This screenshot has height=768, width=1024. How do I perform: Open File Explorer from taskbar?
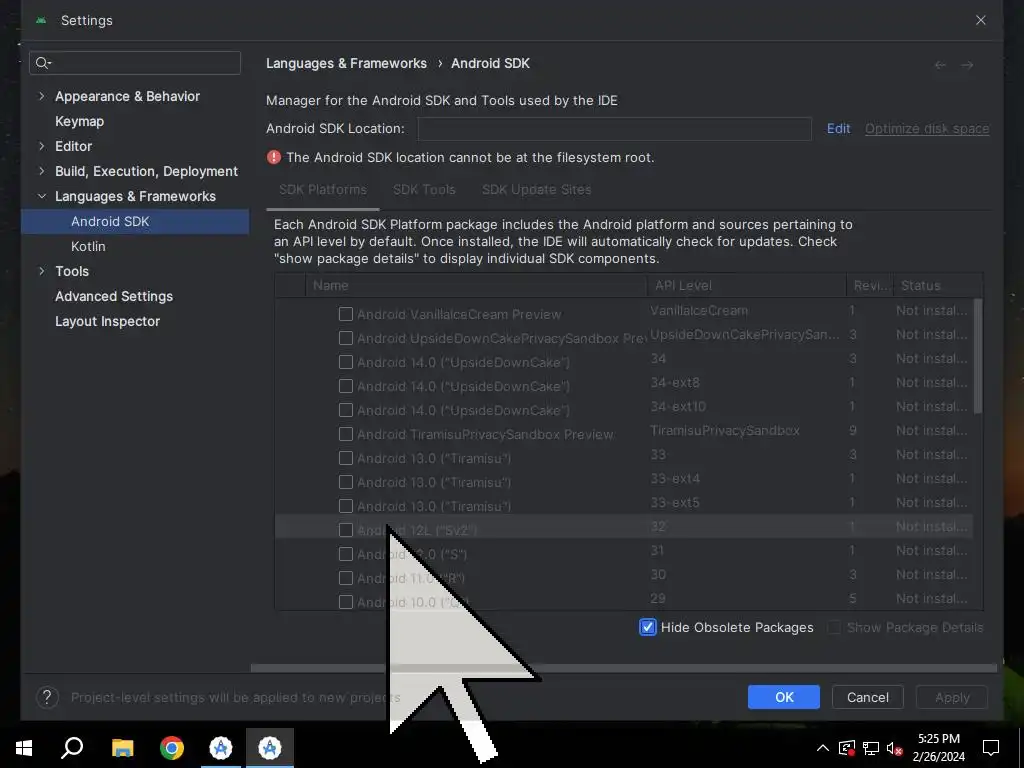tap(122, 748)
